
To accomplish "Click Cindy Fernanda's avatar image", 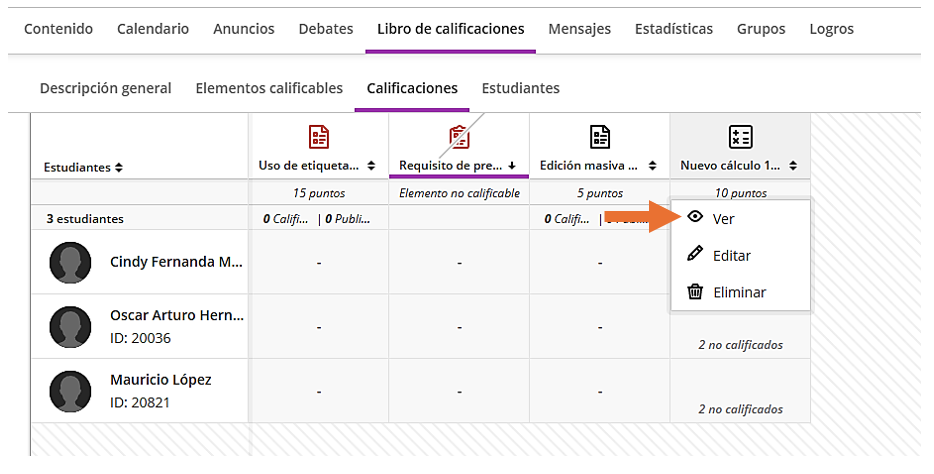I will pyautogui.click(x=70, y=262).
